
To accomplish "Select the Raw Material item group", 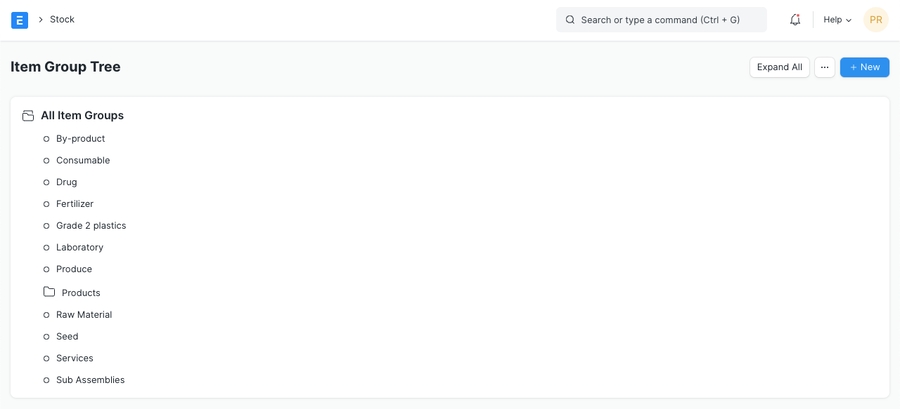I will click(84, 315).
